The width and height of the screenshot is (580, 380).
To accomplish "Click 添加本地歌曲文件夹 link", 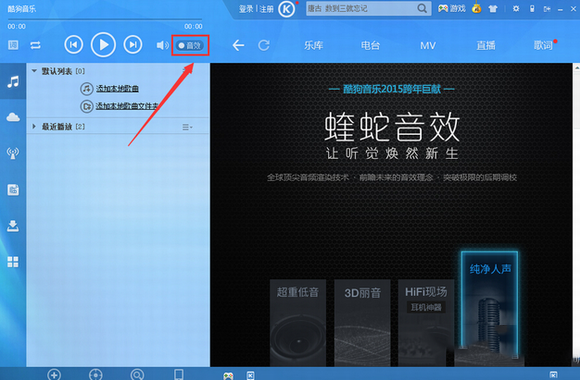I will coord(127,106).
